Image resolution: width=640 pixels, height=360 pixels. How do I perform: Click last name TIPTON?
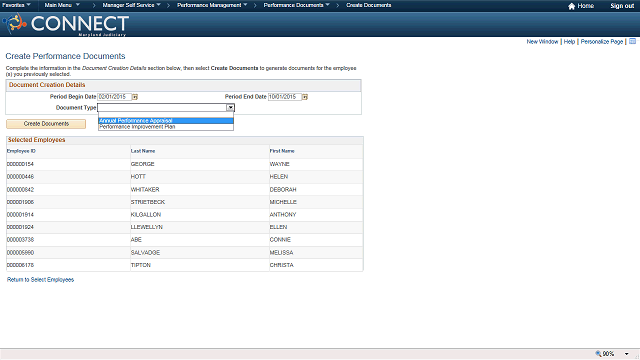point(141,265)
